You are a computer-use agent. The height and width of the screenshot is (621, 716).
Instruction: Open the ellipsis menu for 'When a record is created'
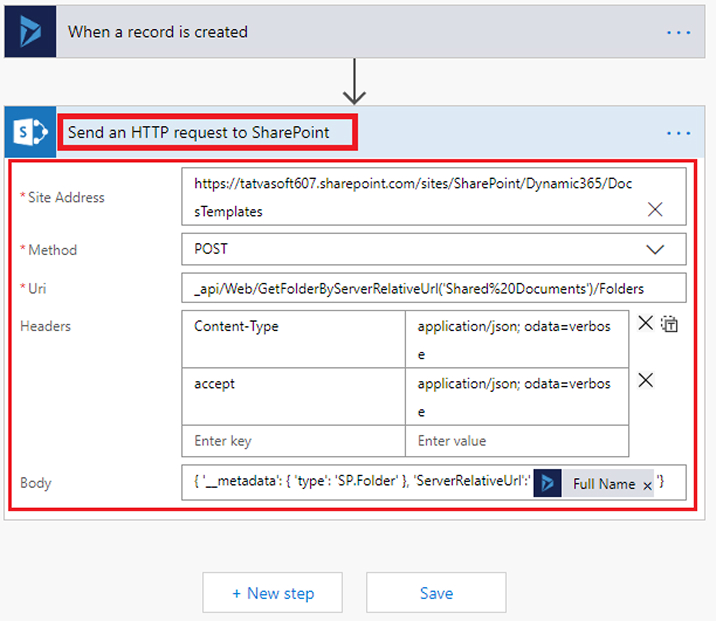[x=679, y=32]
